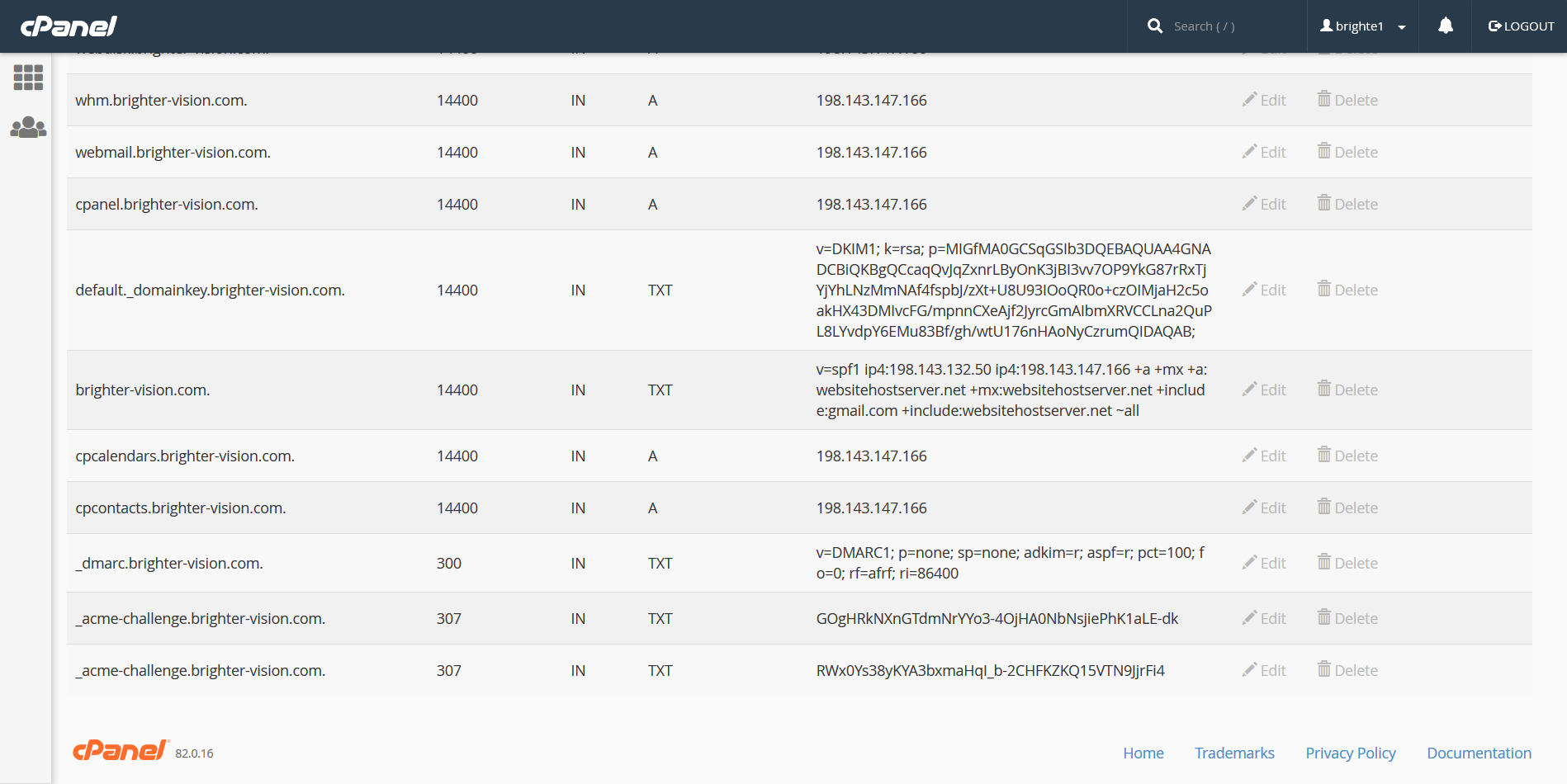The height and width of the screenshot is (784, 1567).
Task: Open the Trademarks page
Action: coord(1234,753)
